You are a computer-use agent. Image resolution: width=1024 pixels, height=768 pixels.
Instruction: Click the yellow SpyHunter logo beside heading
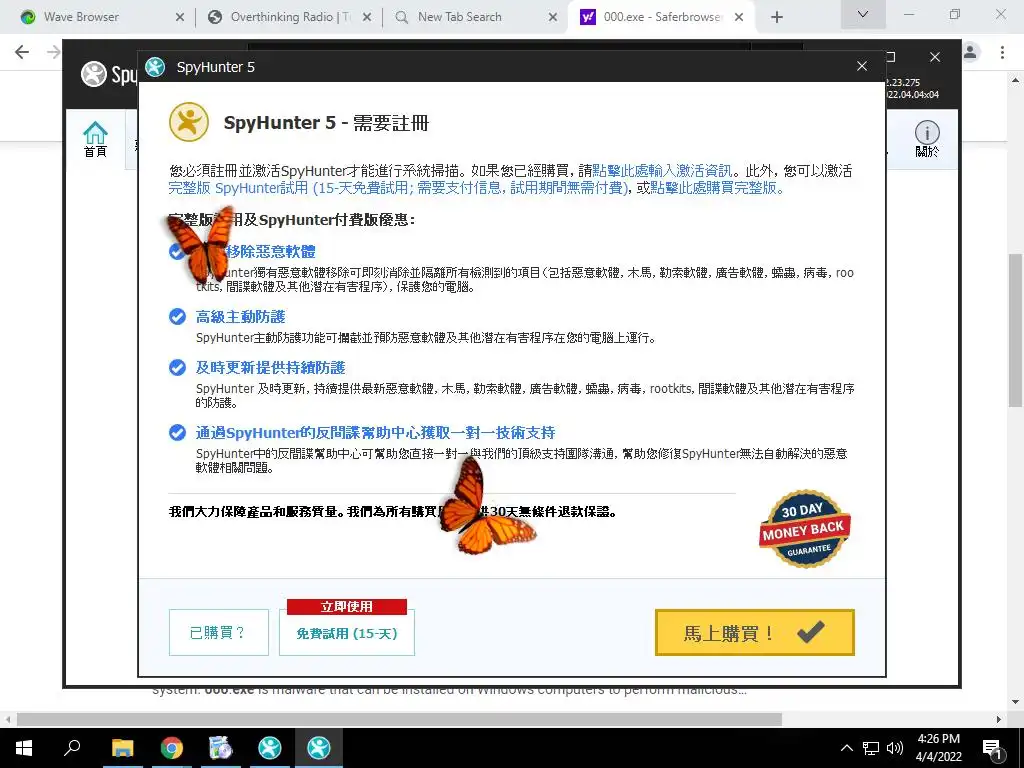(x=189, y=121)
